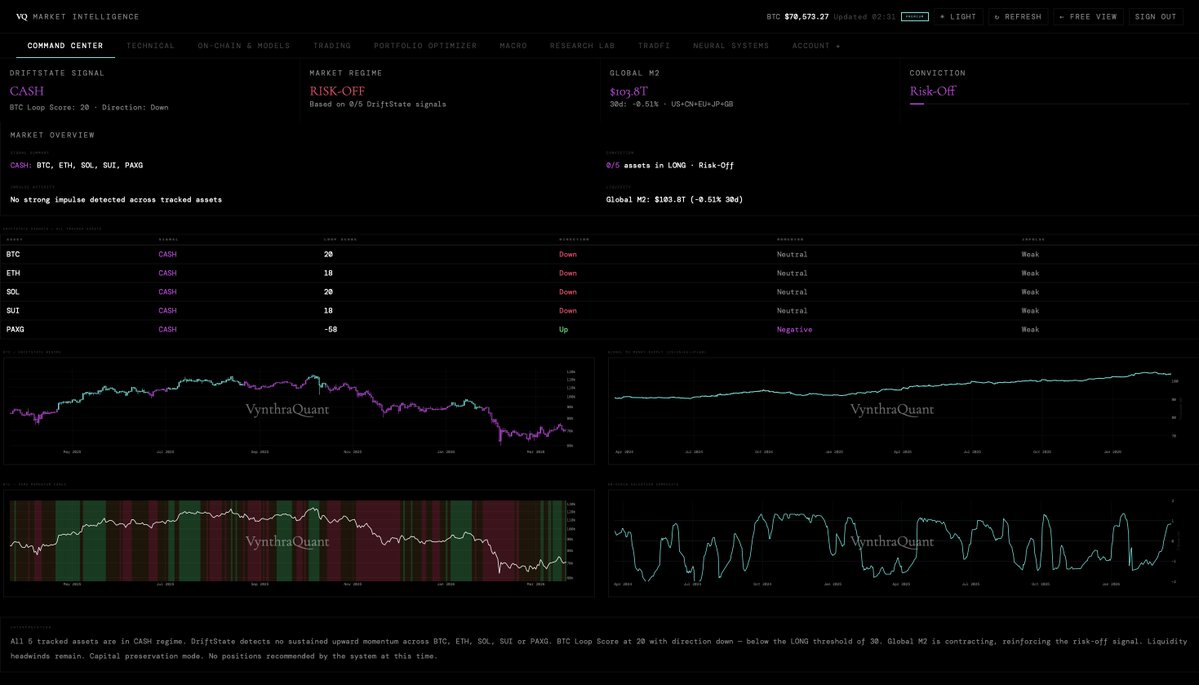1199x685 pixels.
Task: Click 'Global M2: $103.8T (-0.51% 30d)' text
Action: pyautogui.click(x=674, y=200)
